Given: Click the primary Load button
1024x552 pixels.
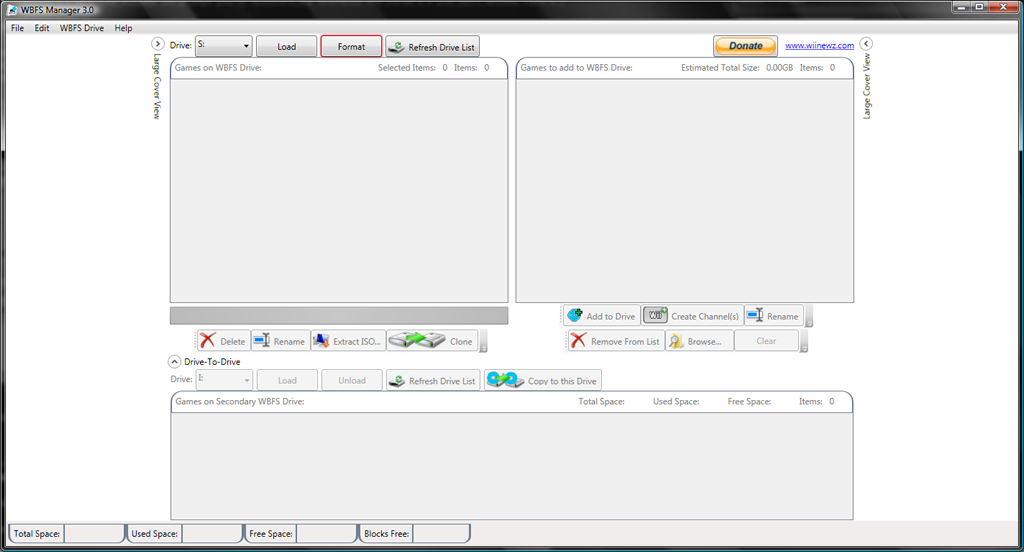Looking at the screenshot, I should [286, 46].
